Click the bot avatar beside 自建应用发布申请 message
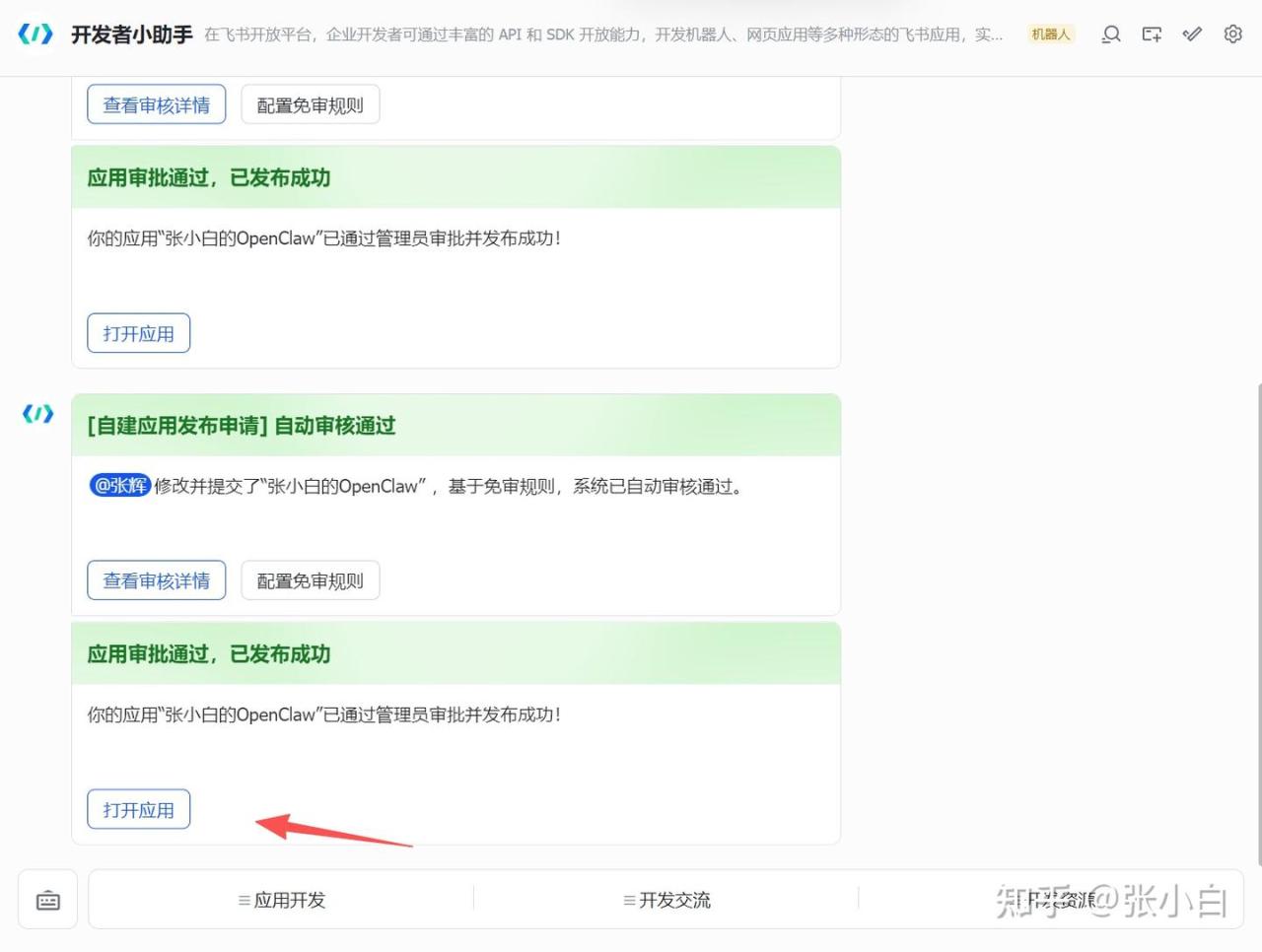 click(37, 414)
